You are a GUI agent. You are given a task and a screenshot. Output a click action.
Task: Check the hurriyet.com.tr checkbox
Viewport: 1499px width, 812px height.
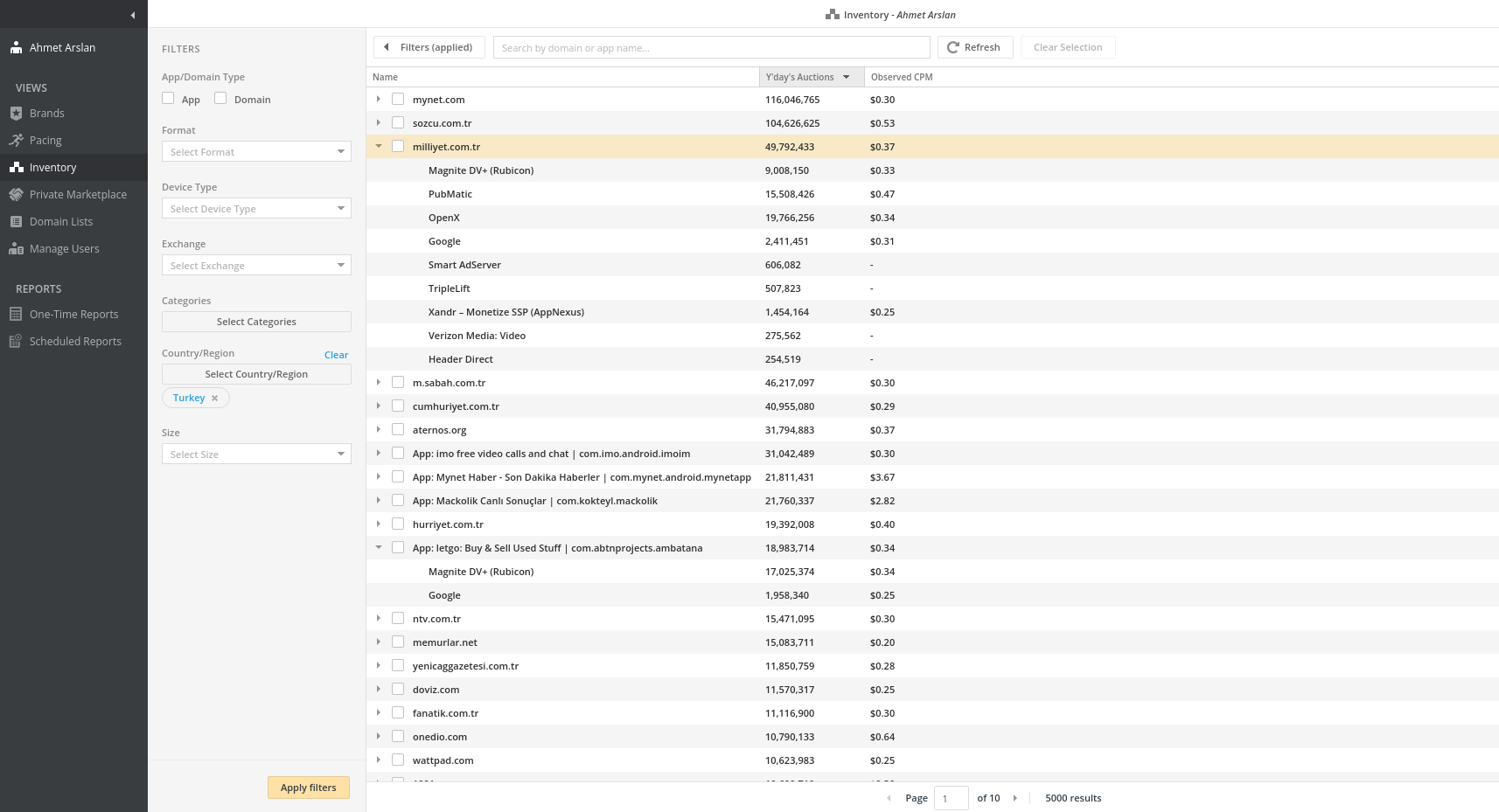[x=398, y=524]
